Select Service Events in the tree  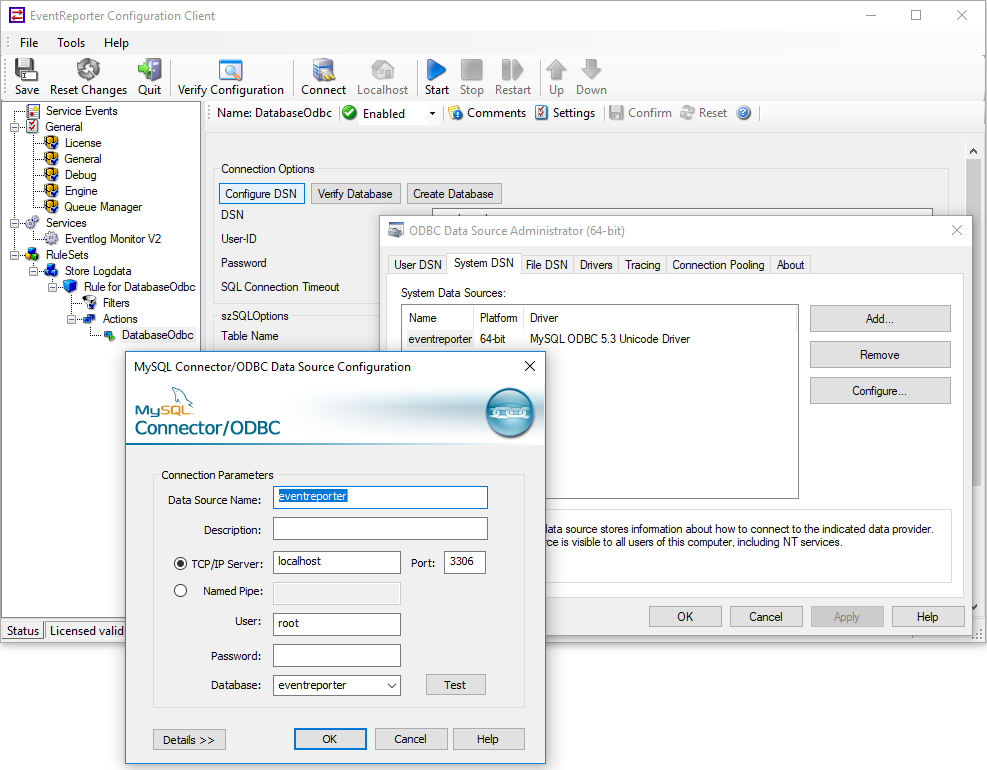81,111
